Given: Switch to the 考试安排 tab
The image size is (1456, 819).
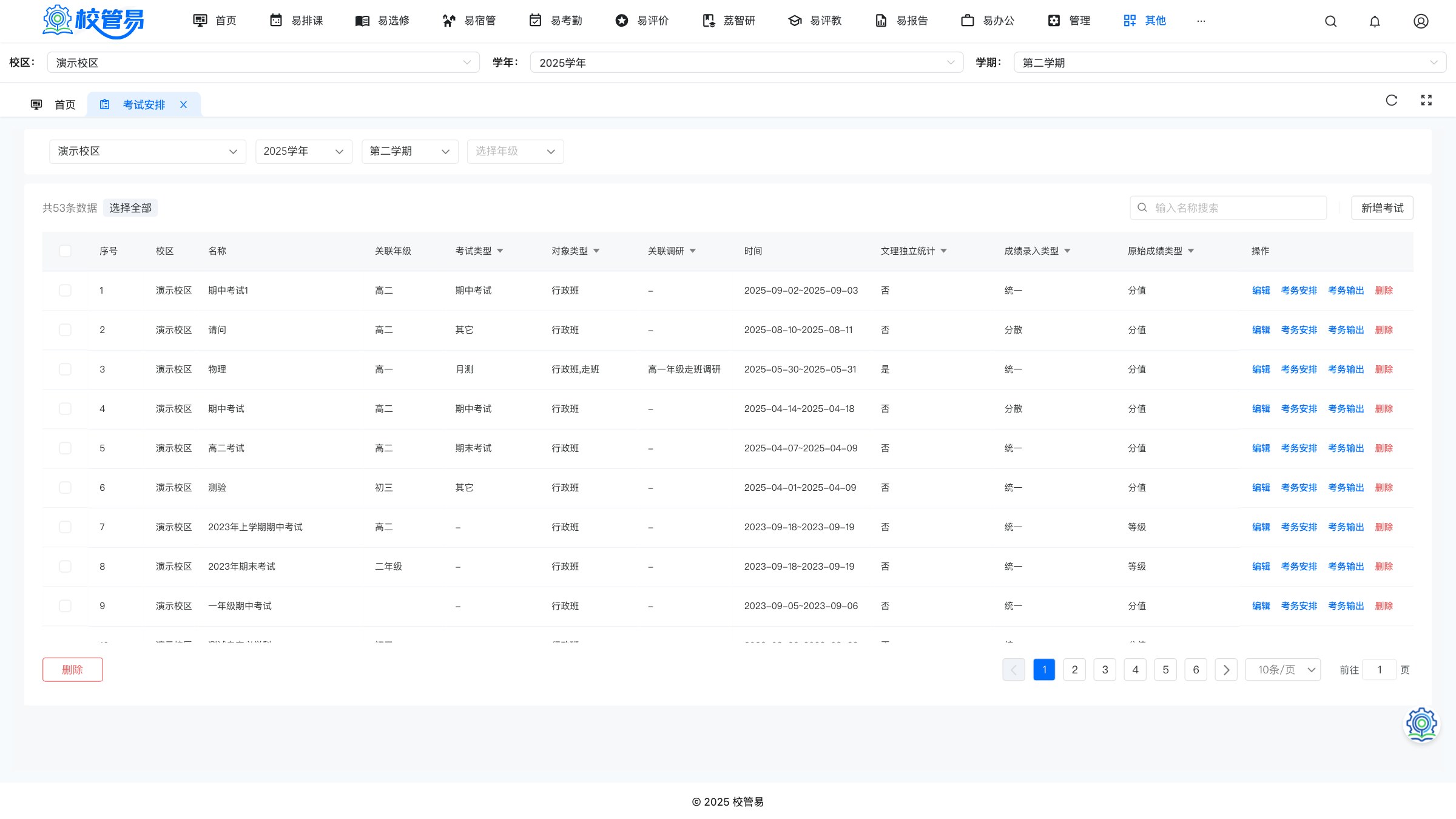Looking at the screenshot, I should click(144, 105).
